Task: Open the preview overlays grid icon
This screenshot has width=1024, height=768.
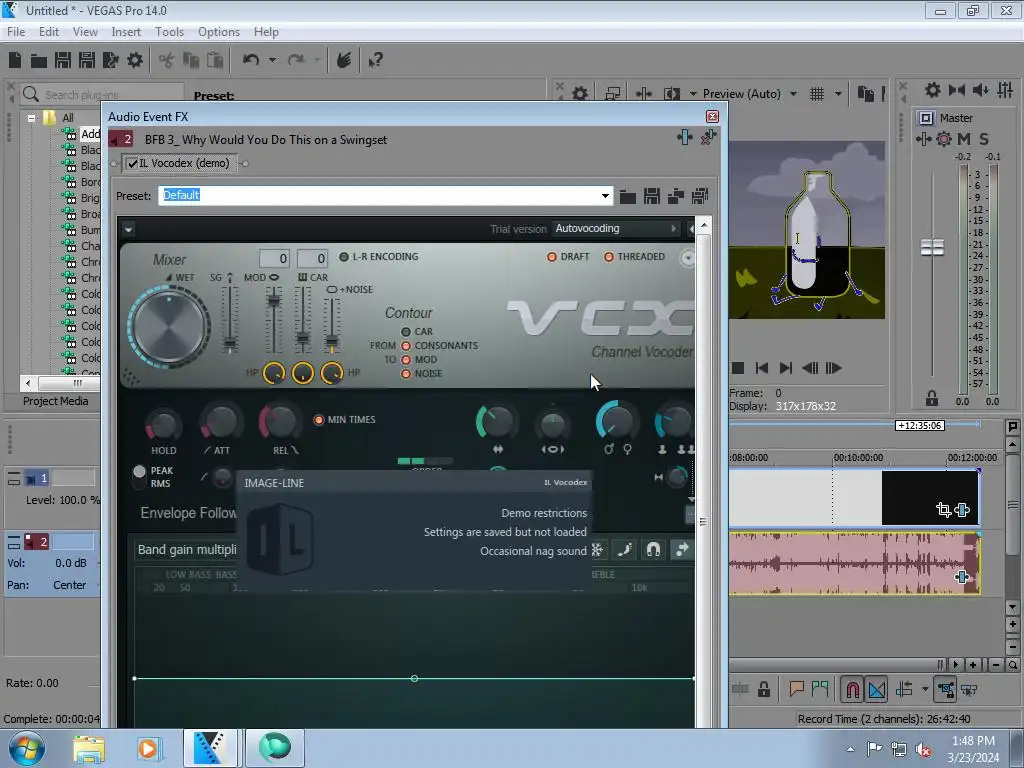Action: (x=816, y=94)
